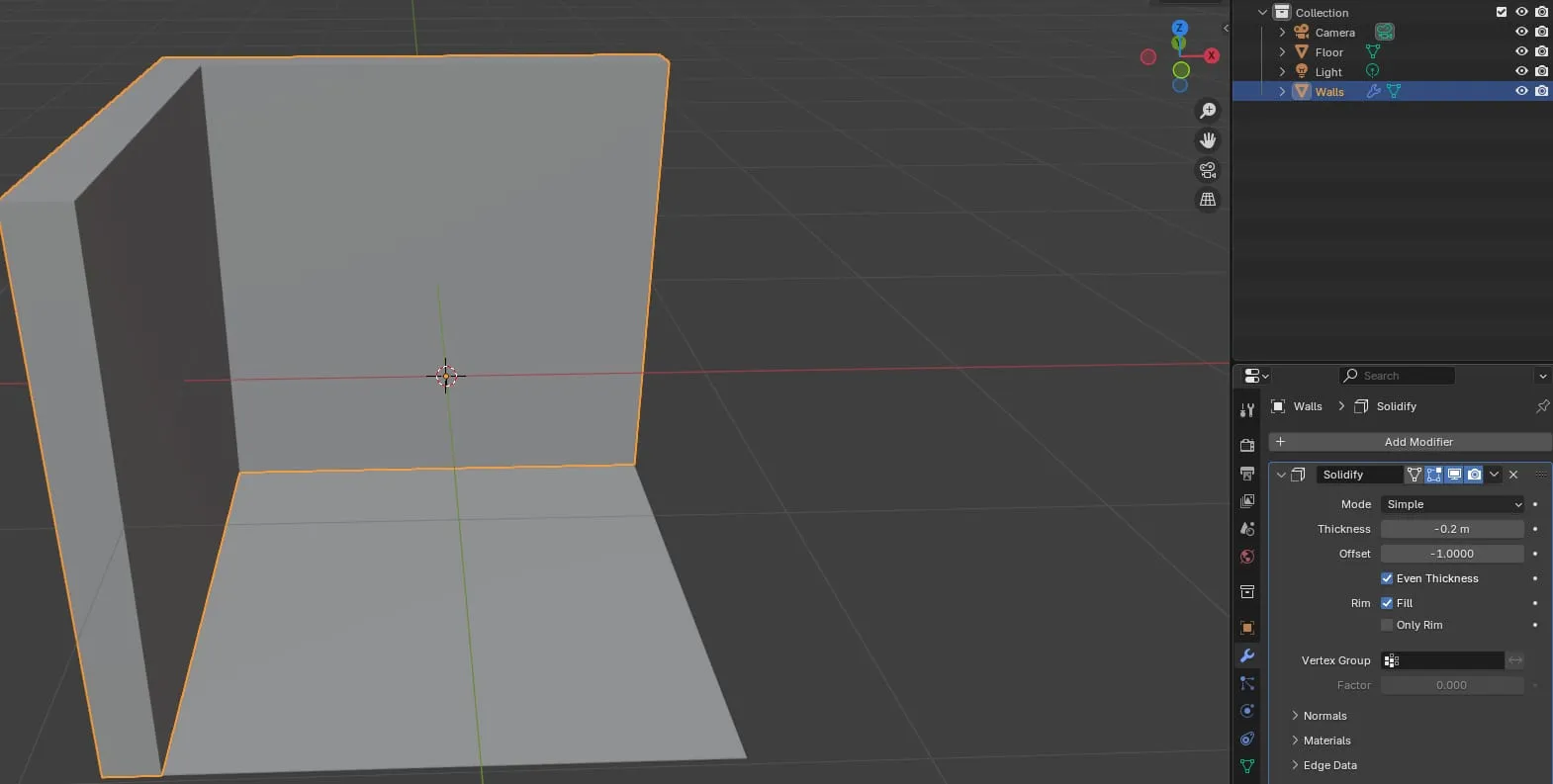Image resolution: width=1553 pixels, height=784 pixels.
Task: Pin the properties editor context
Action: click(x=1542, y=406)
